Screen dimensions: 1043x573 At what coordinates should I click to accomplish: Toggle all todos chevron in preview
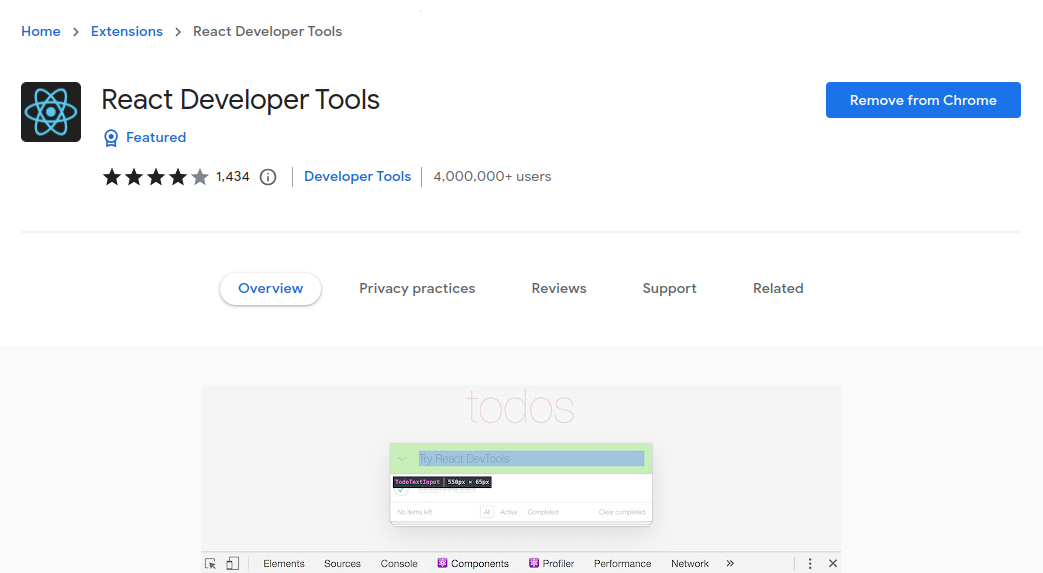point(402,459)
